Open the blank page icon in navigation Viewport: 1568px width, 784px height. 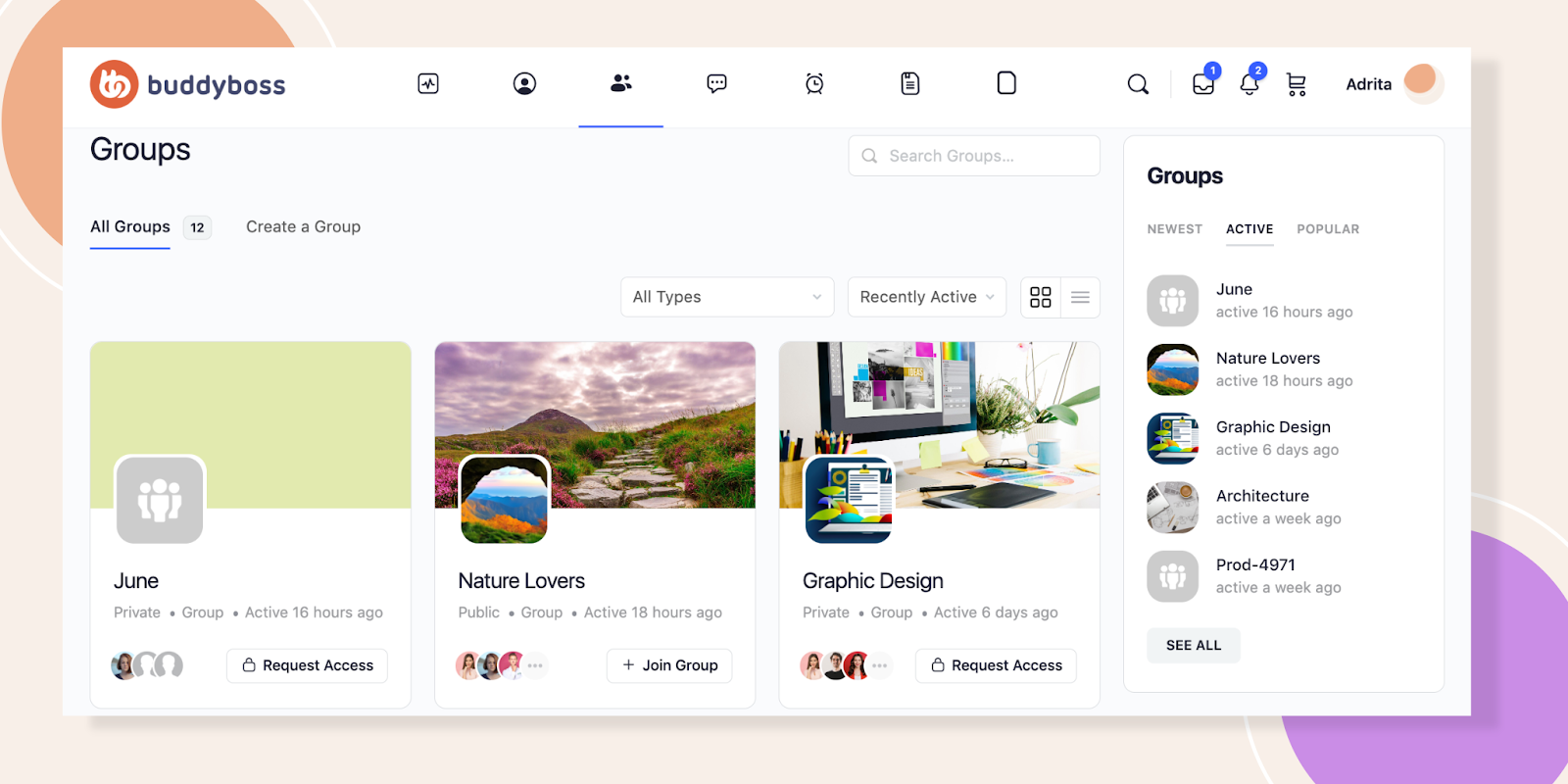(x=1006, y=83)
